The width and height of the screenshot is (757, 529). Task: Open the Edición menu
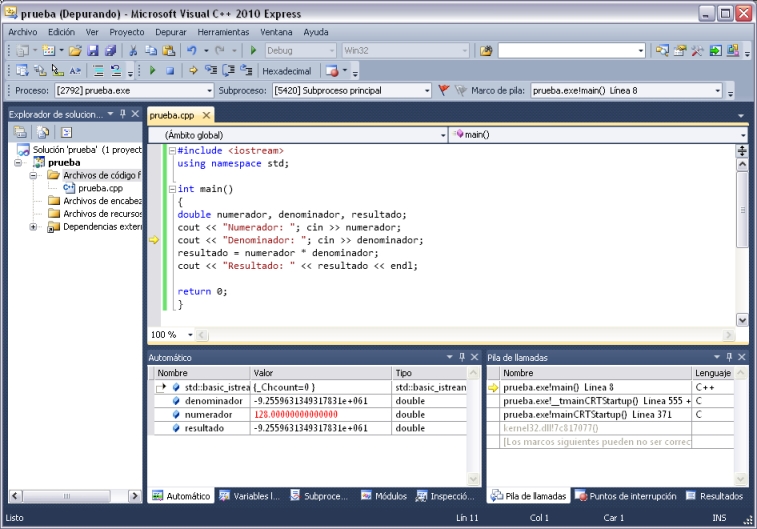61,32
